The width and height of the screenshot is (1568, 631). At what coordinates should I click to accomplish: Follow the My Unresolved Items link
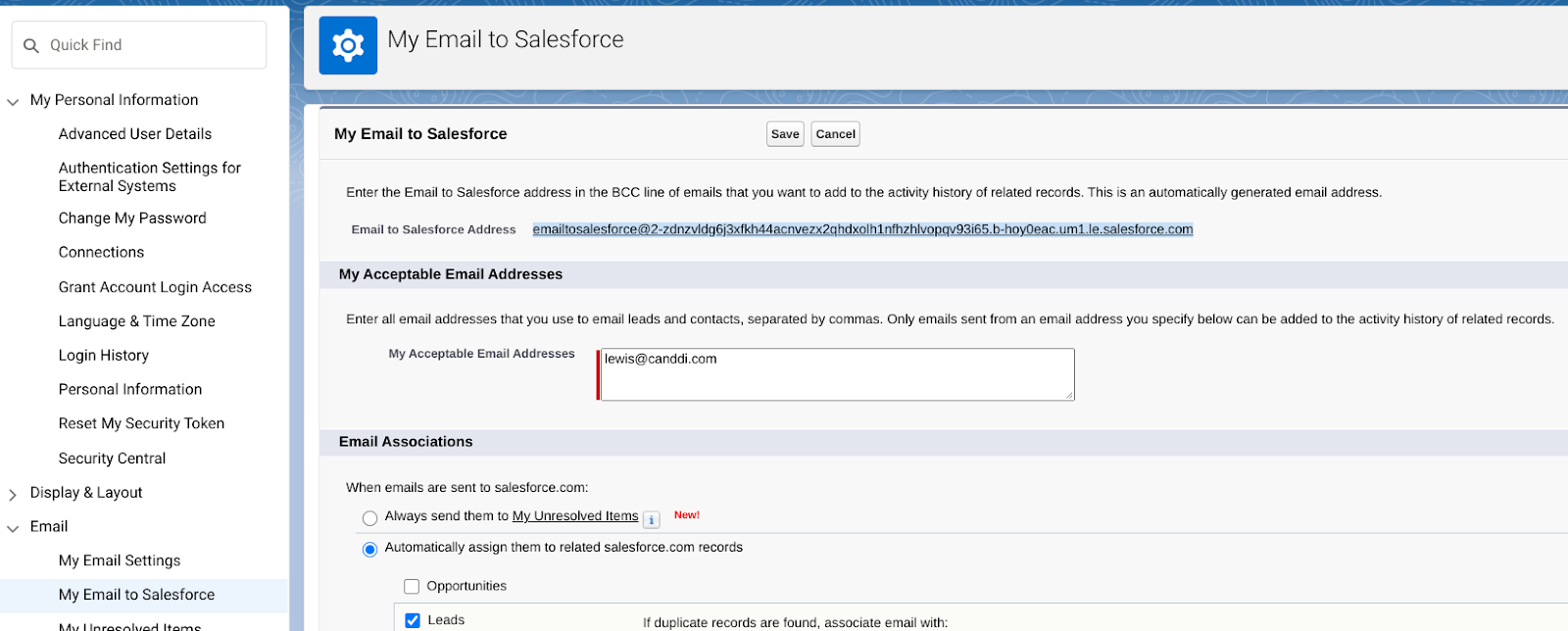575,516
